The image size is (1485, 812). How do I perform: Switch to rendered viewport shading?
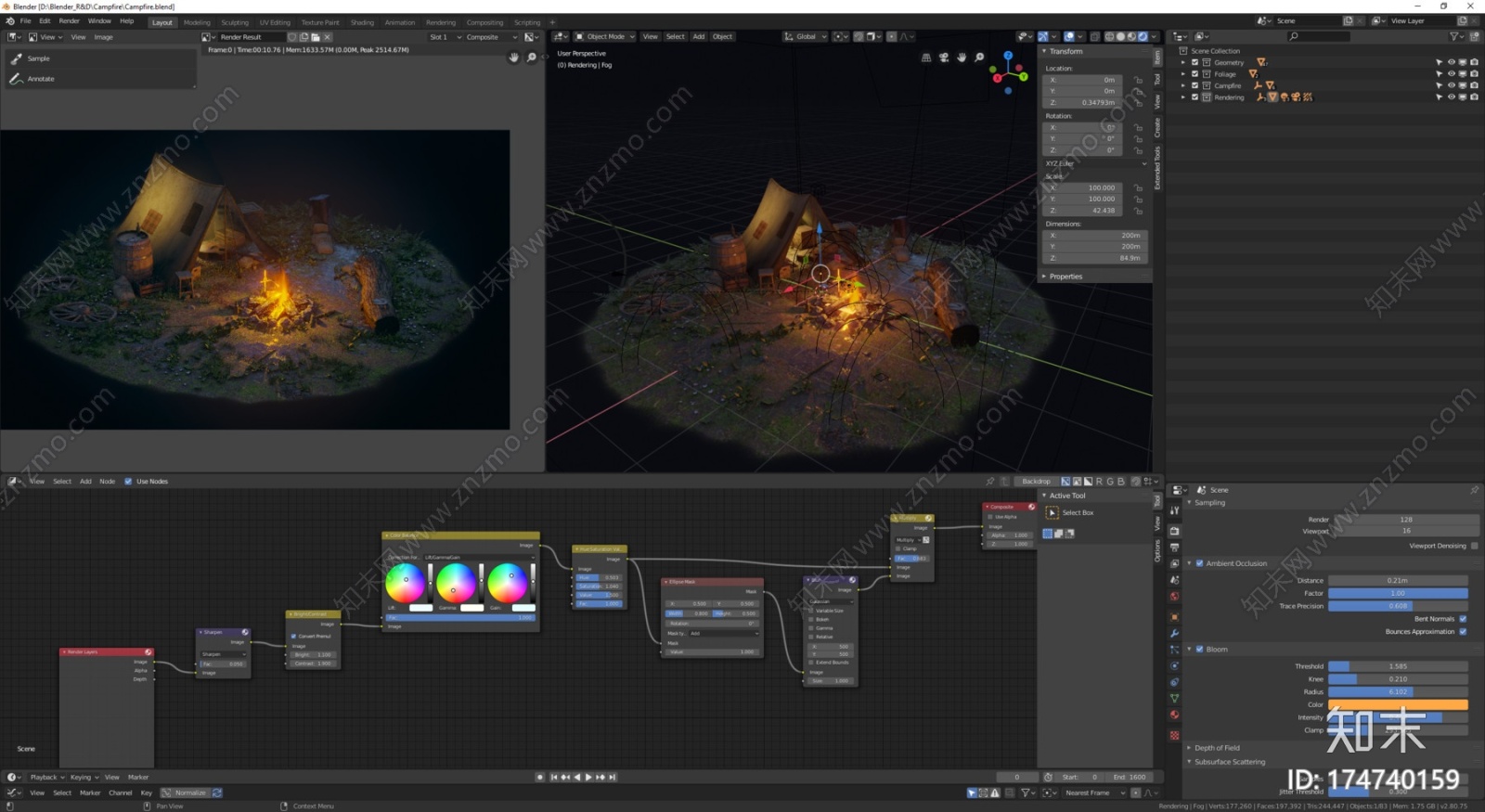pos(1143,37)
